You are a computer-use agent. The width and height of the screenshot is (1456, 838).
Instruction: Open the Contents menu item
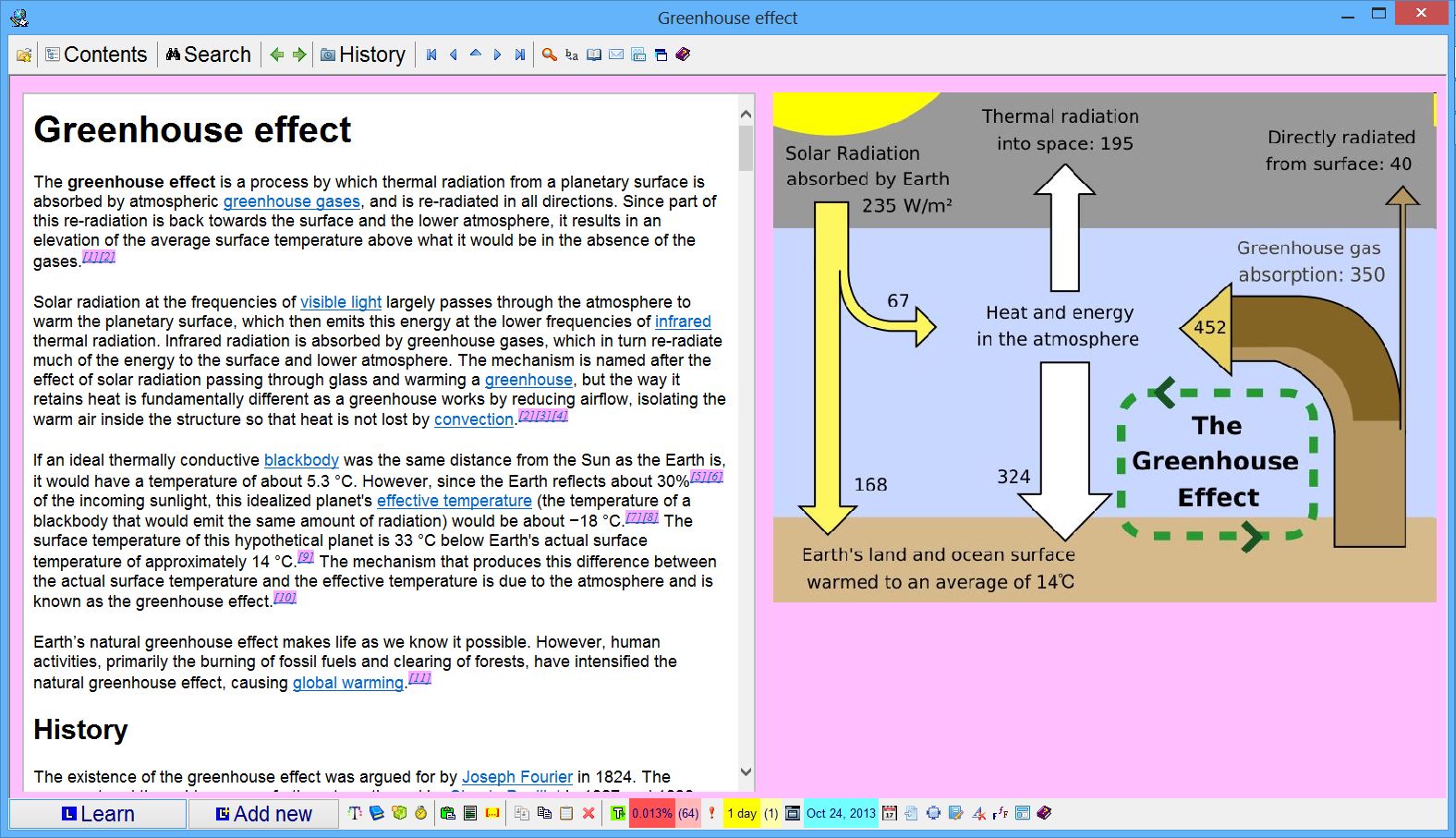pyautogui.click(x=96, y=55)
